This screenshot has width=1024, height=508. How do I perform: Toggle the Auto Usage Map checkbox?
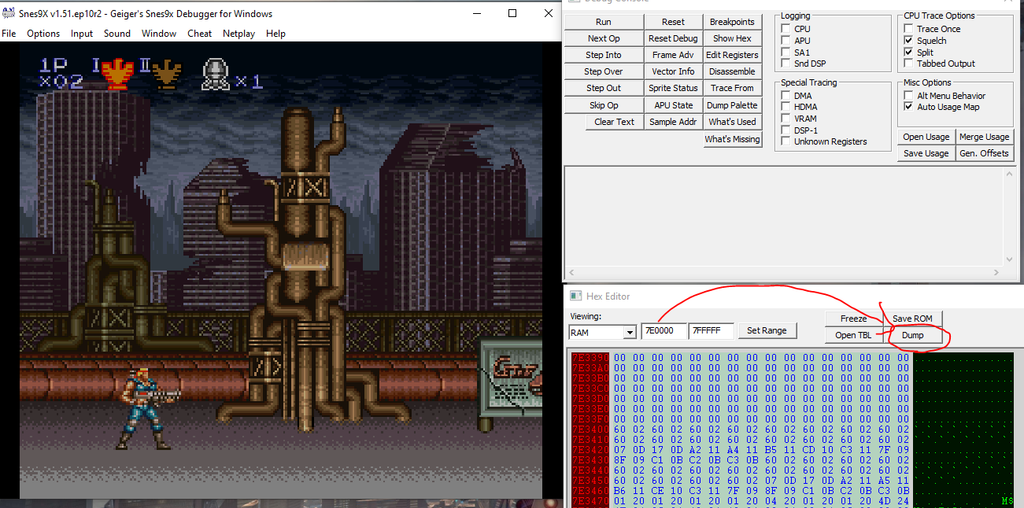tap(908, 106)
